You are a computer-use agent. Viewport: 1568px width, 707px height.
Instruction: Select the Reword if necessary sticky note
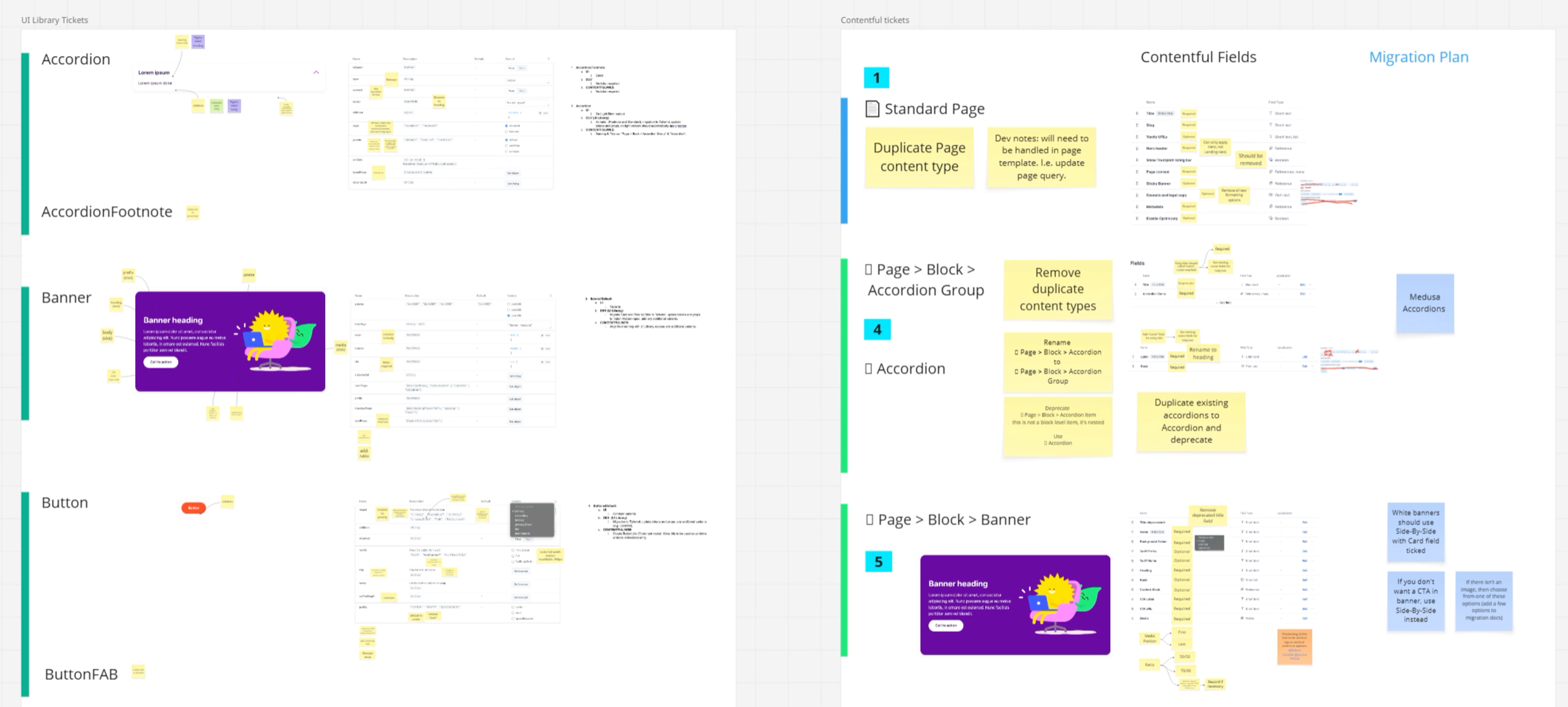coord(1215,684)
